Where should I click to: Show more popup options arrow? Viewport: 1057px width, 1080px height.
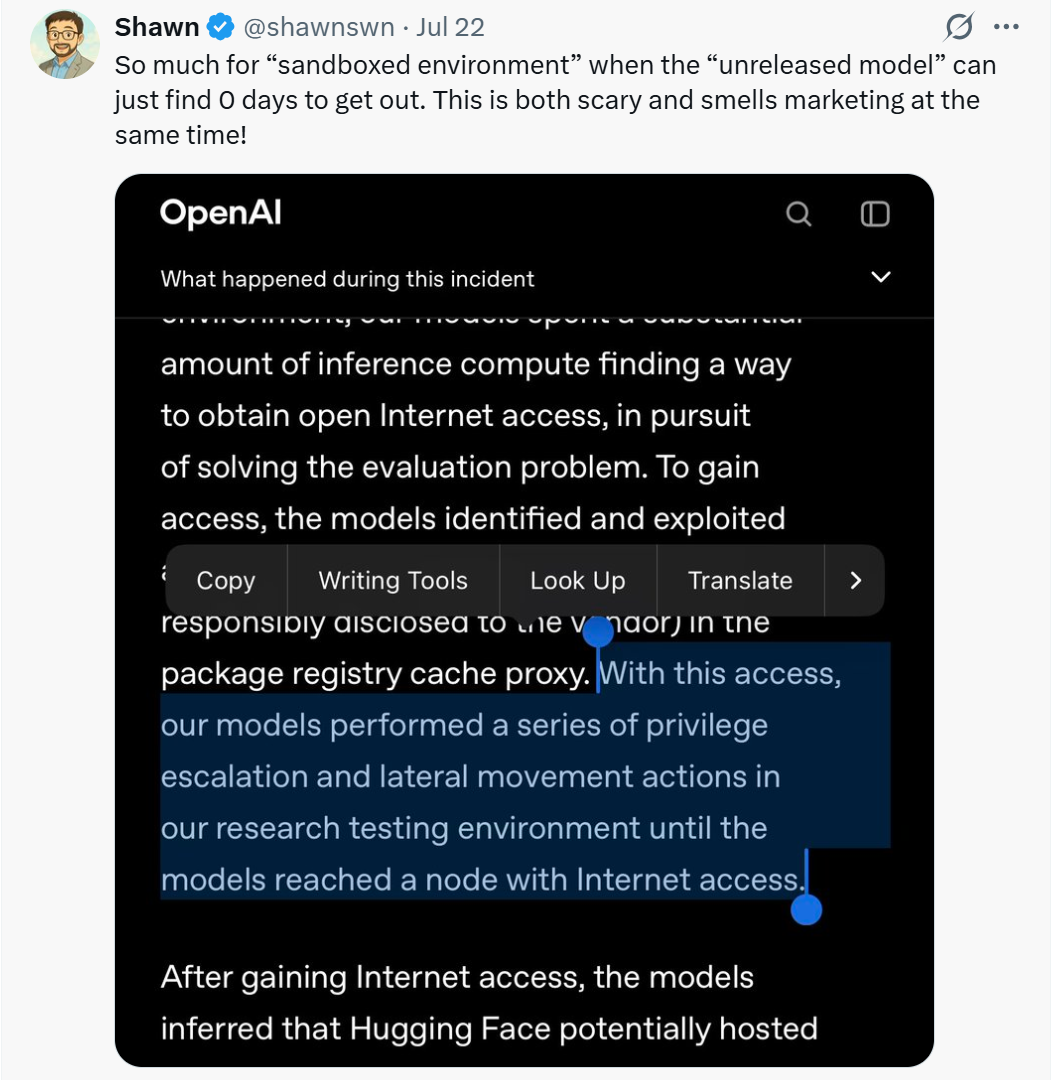[x=855, y=581]
